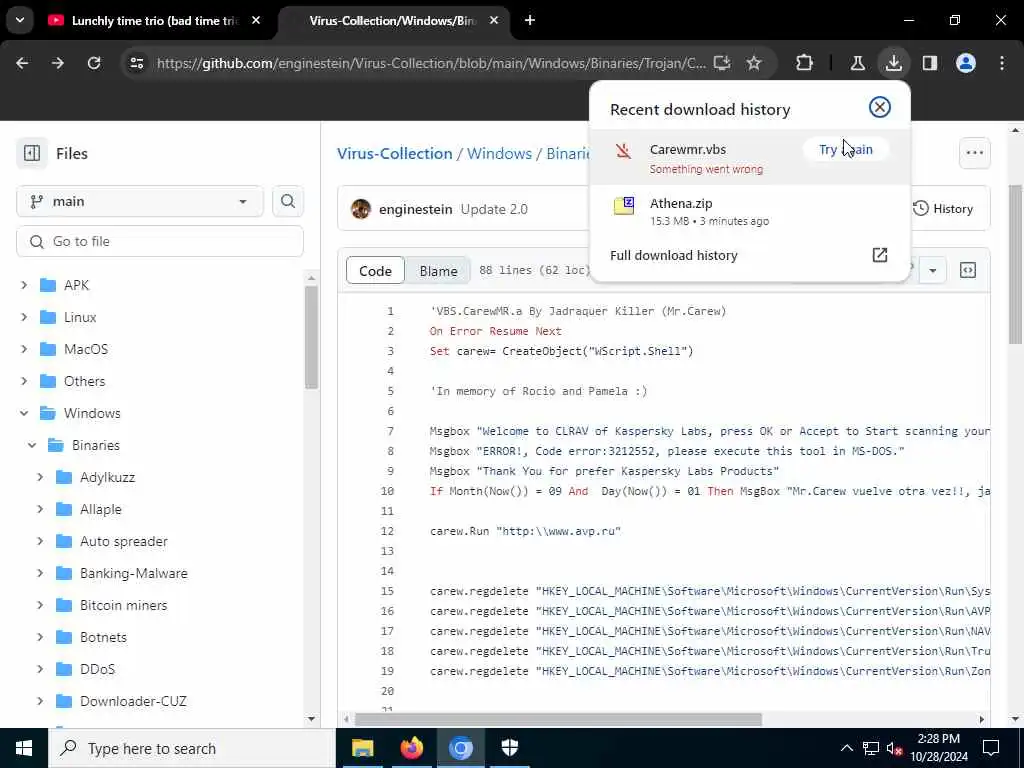This screenshot has width=1024, height=768.
Task: Click the file search magnifier button
Action: click(x=288, y=201)
